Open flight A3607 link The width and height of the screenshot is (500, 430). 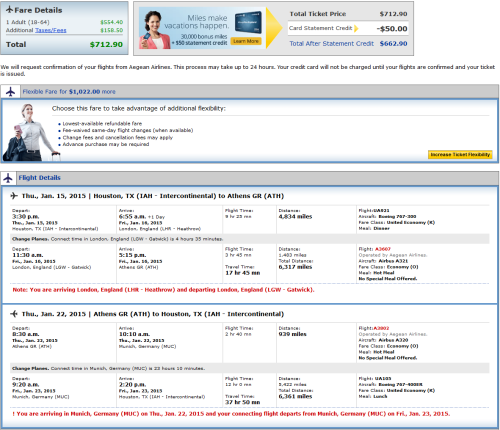point(383,249)
